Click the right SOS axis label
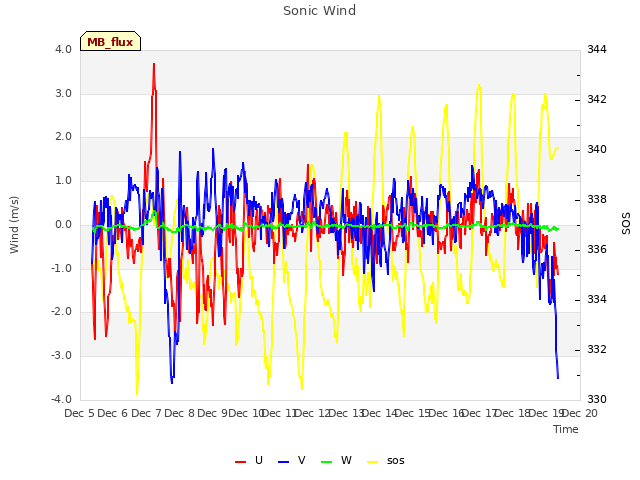Viewport: 640px width, 480px height. (x=626, y=224)
